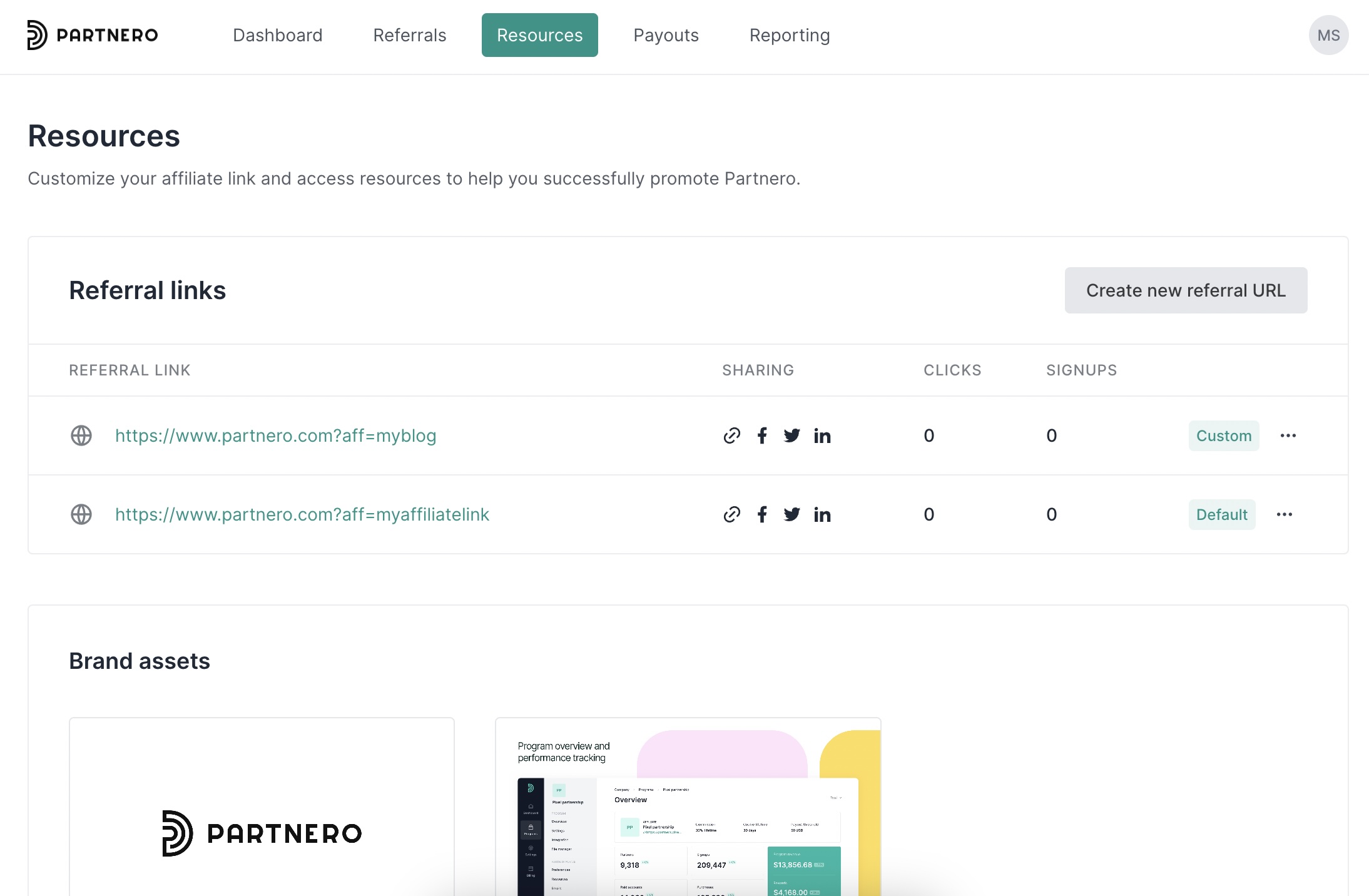
Task: Open the MS user avatar menu
Action: [x=1328, y=35]
